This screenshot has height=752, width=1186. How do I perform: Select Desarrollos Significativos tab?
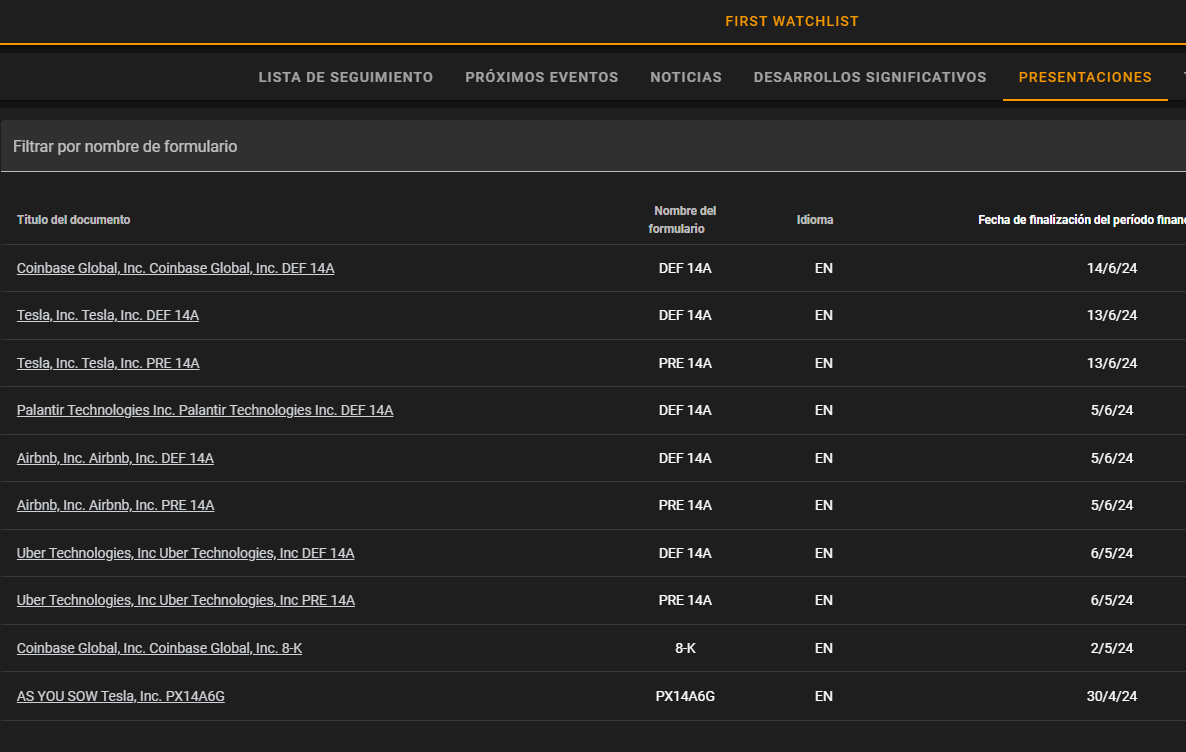[870, 77]
